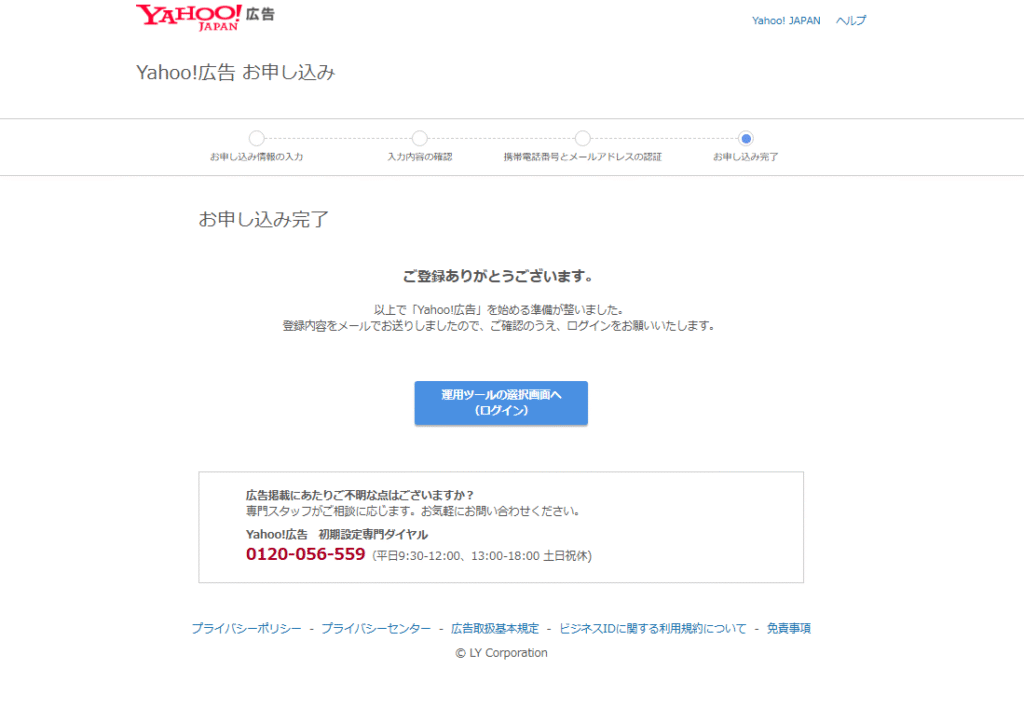
Task: Click the filled お申し込み完了 step dot
Action: (748, 138)
